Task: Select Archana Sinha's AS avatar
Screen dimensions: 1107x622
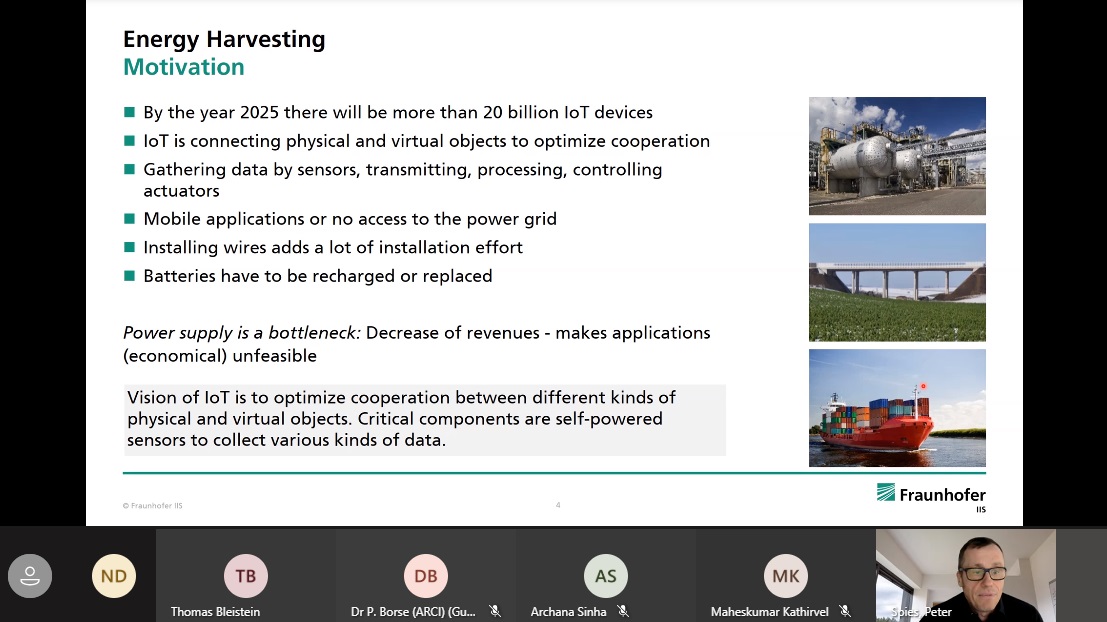Action: [606, 575]
